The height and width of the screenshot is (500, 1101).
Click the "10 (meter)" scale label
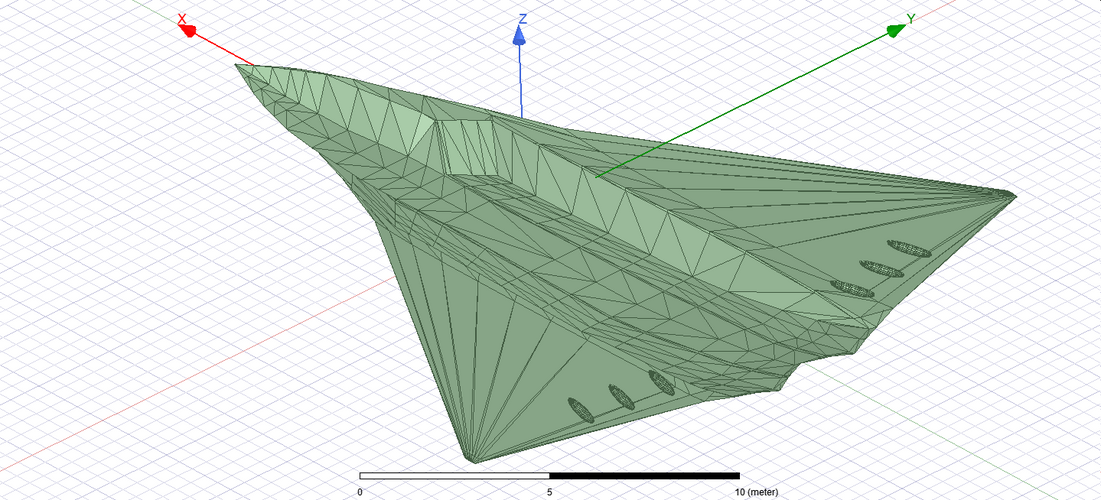(757, 492)
